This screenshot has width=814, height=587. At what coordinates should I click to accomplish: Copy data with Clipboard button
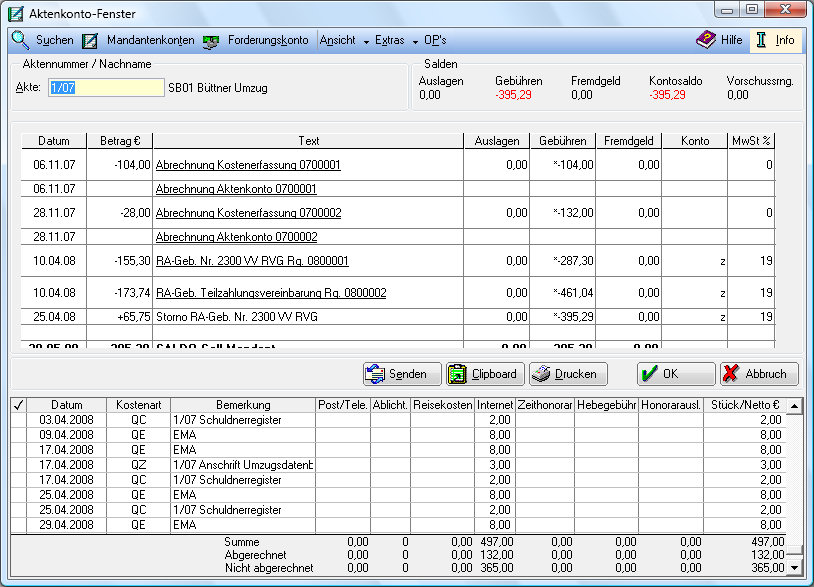pyautogui.click(x=485, y=374)
